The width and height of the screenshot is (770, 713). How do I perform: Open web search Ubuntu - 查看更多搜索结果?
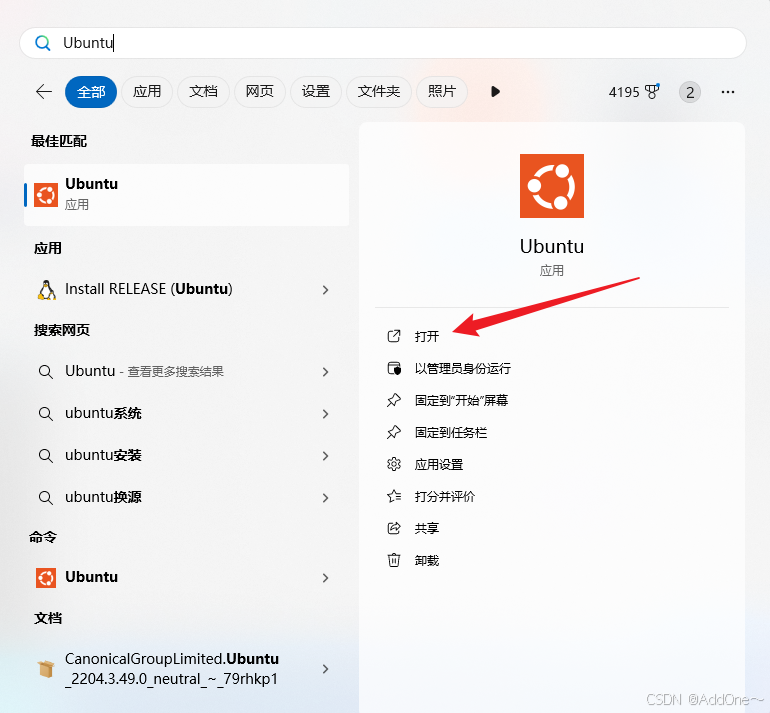point(144,371)
